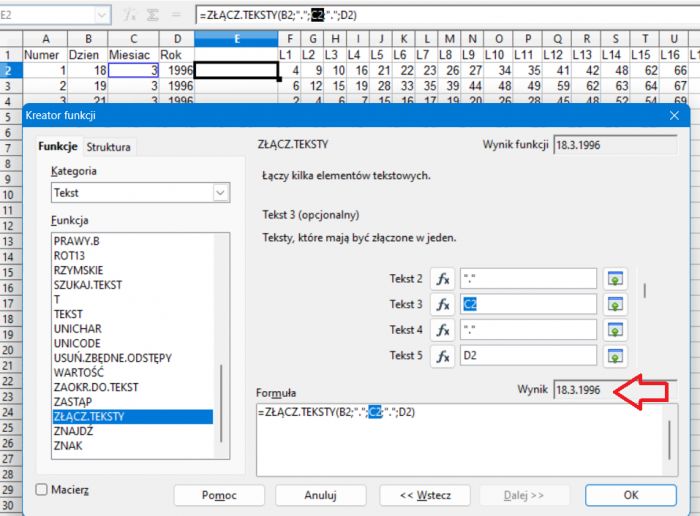The height and width of the screenshot is (516, 700).
Task: Click into the Tekst 4 input field
Action: point(528,330)
